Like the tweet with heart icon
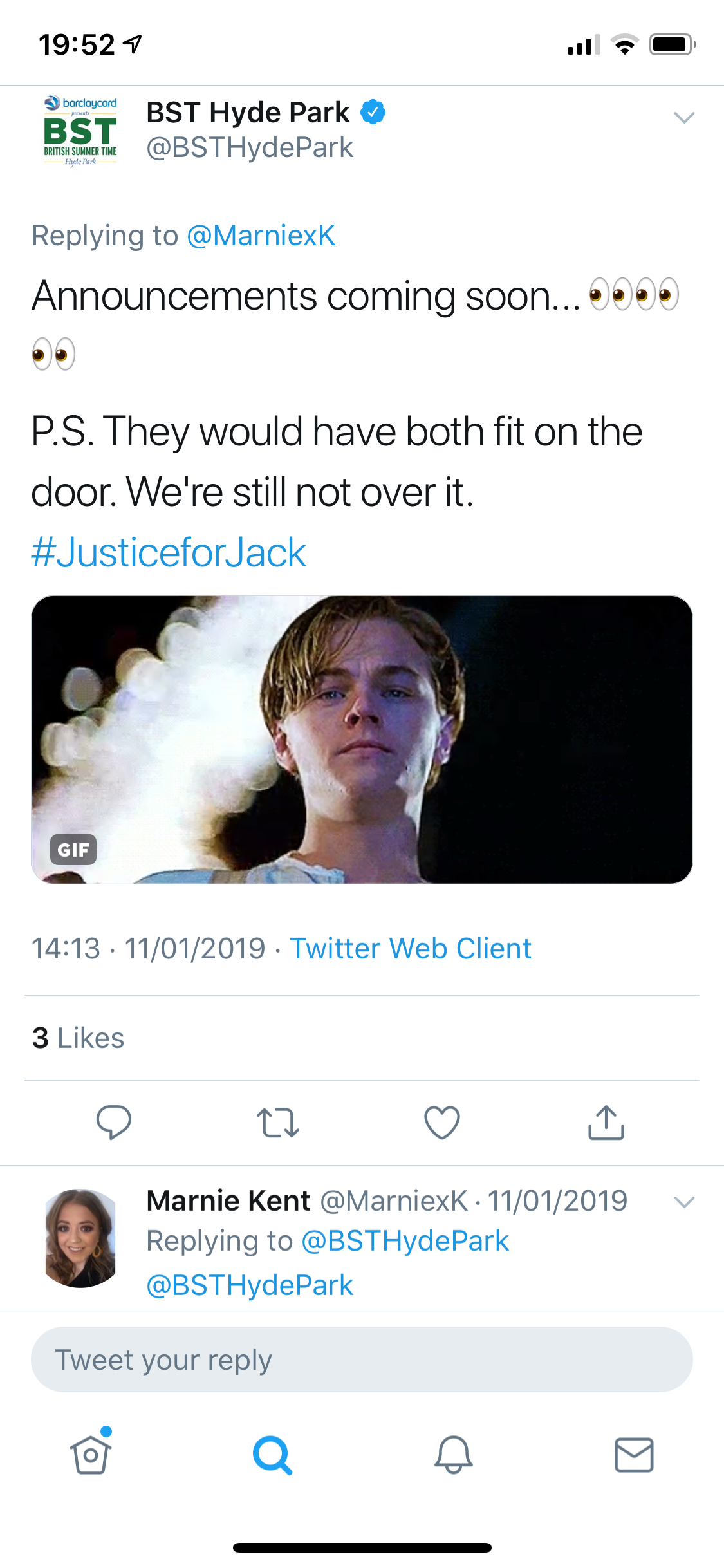The width and height of the screenshot is (724, 1568). [442, 1123]
